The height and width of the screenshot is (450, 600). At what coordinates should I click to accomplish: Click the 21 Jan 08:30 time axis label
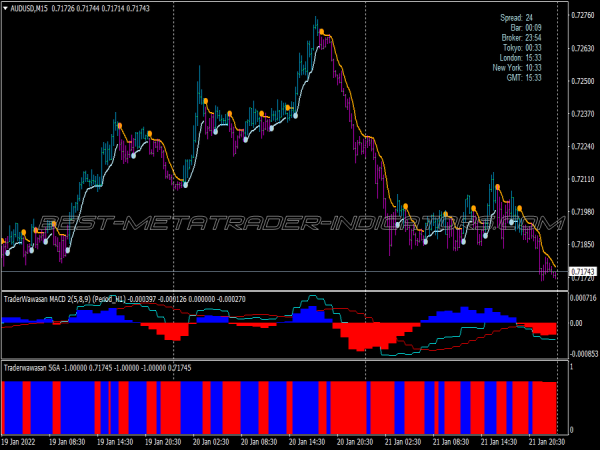[x=451, y=442]
